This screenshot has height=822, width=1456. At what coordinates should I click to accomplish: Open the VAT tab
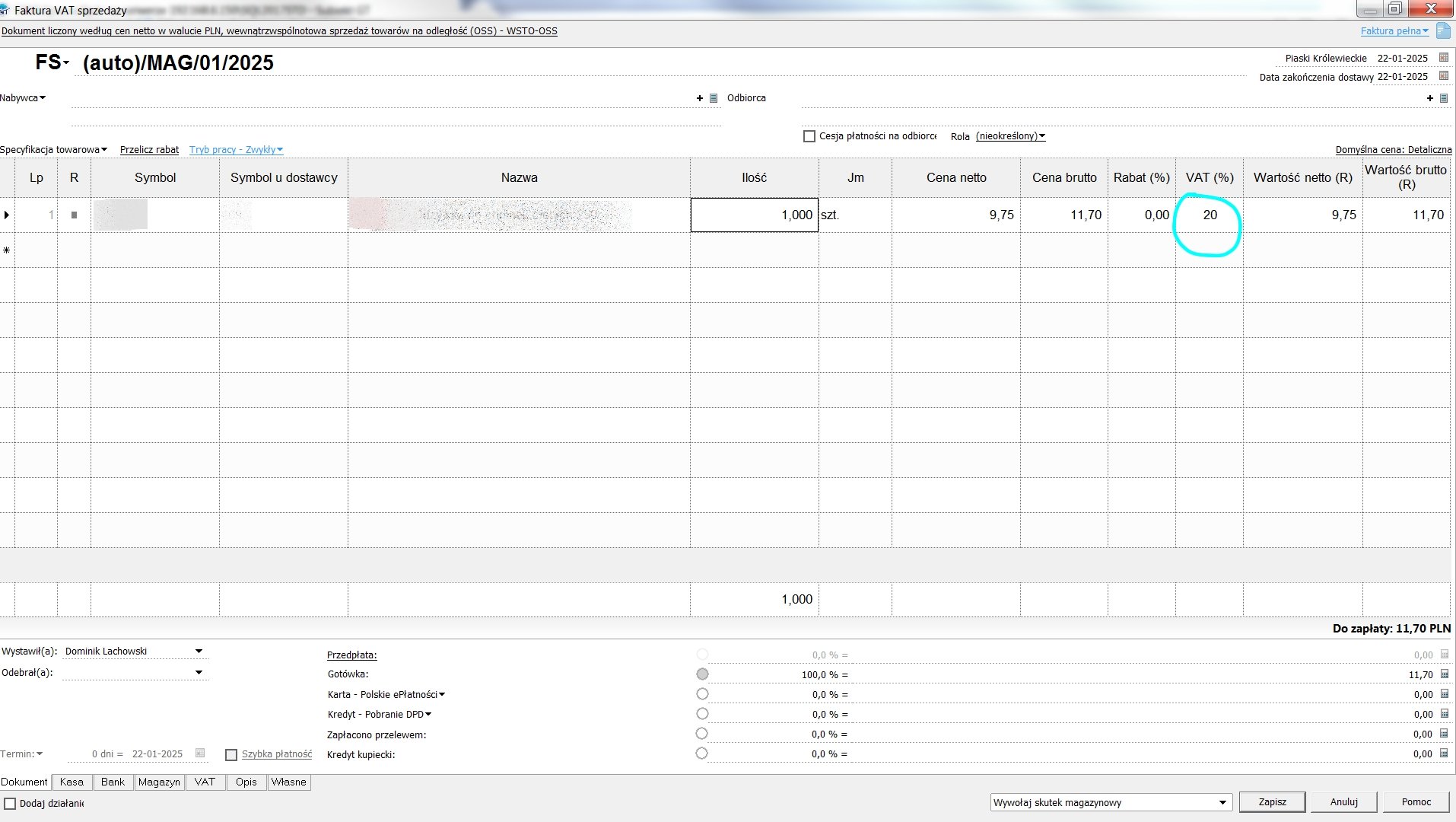pos(205,782)
